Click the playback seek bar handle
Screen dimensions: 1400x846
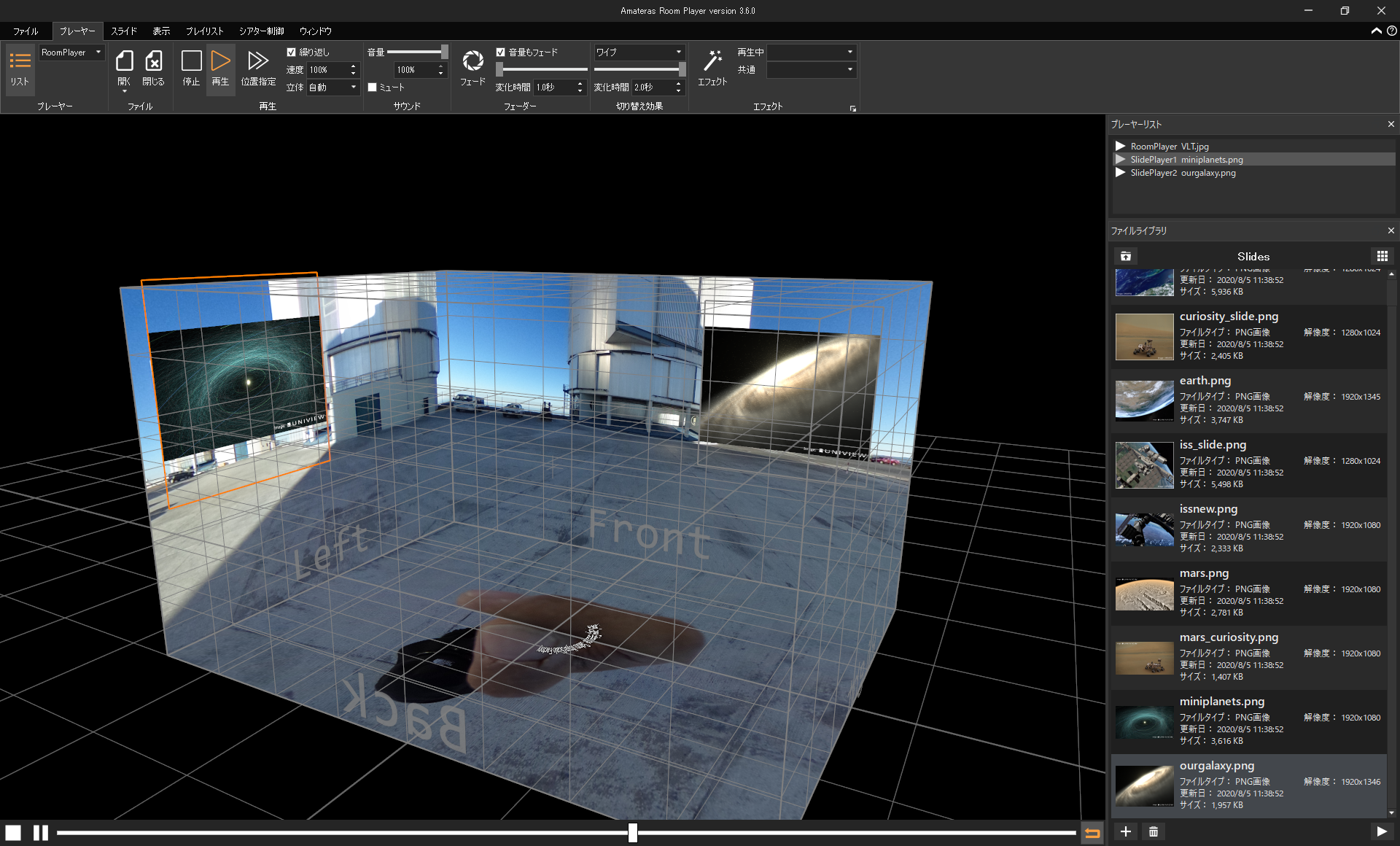tap(633, 832)
